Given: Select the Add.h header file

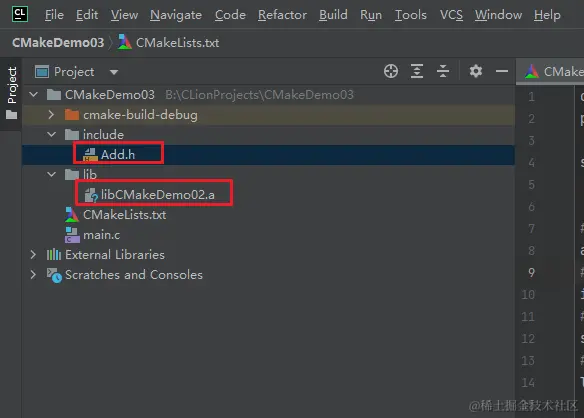Looking at the screenshot, I should click(x=118, y=155).
